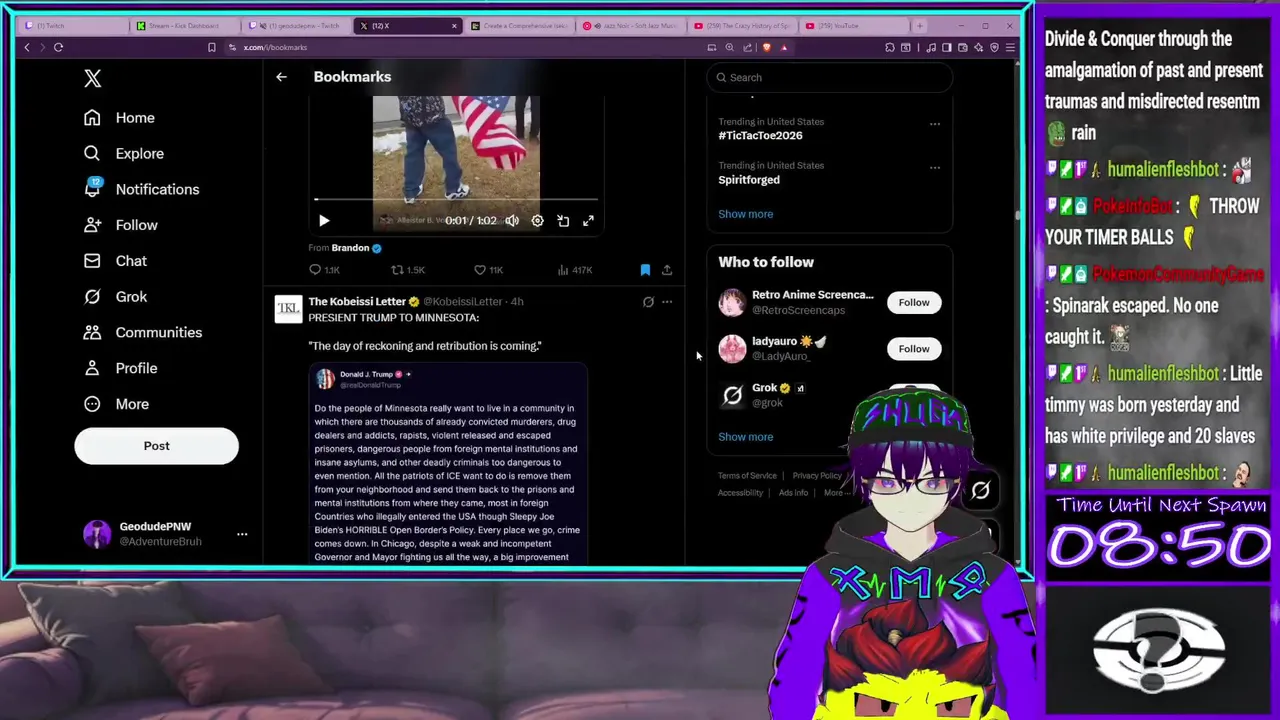
Task: Show more trending topics
Action: 746,214
